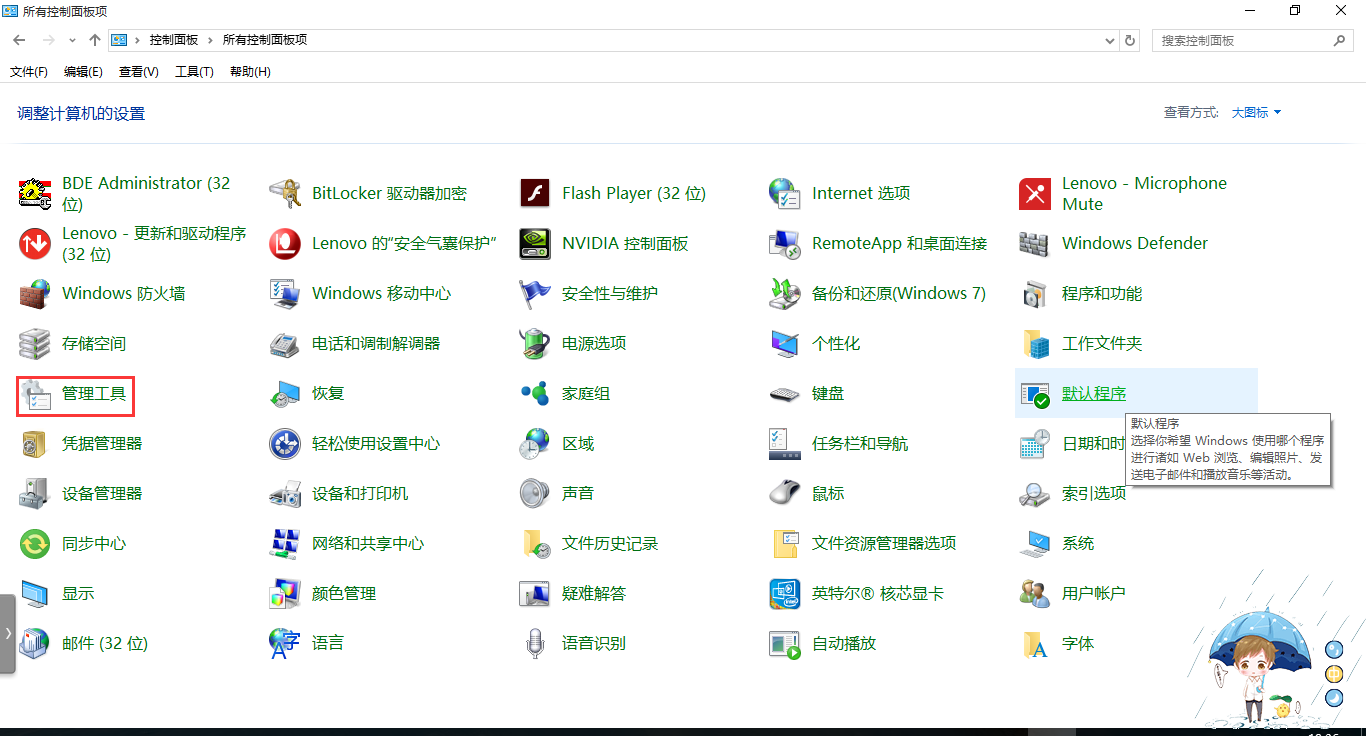Open 轻松使用设置中心 icon

(285, 443)
